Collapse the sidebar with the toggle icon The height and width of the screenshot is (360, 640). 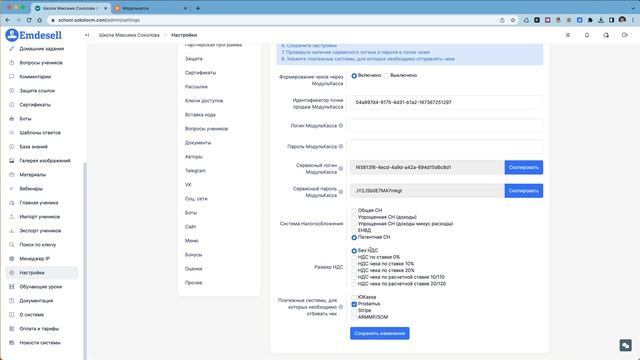87,35
